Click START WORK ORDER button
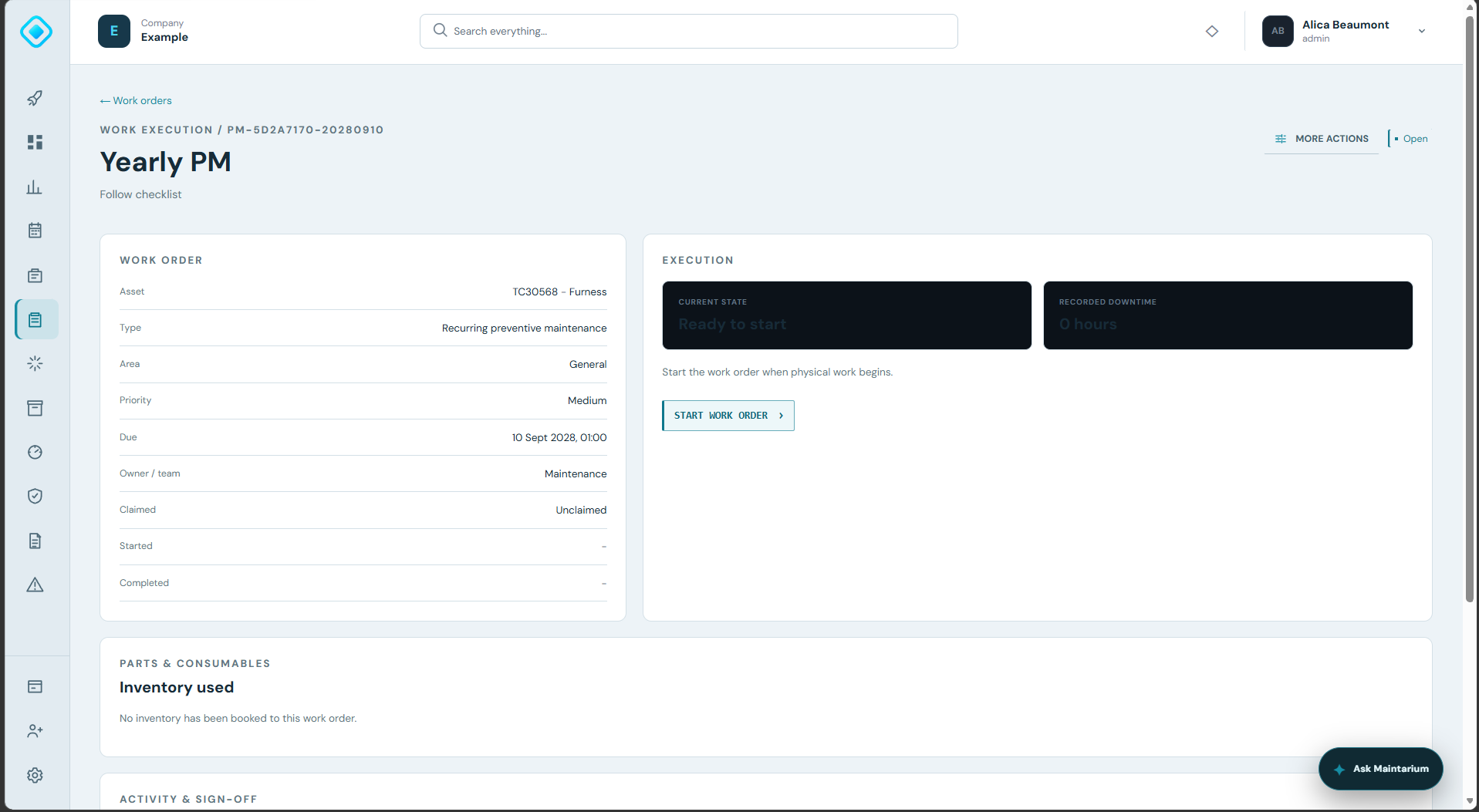This screenshot has width=1479, height=812. [728, 416]
